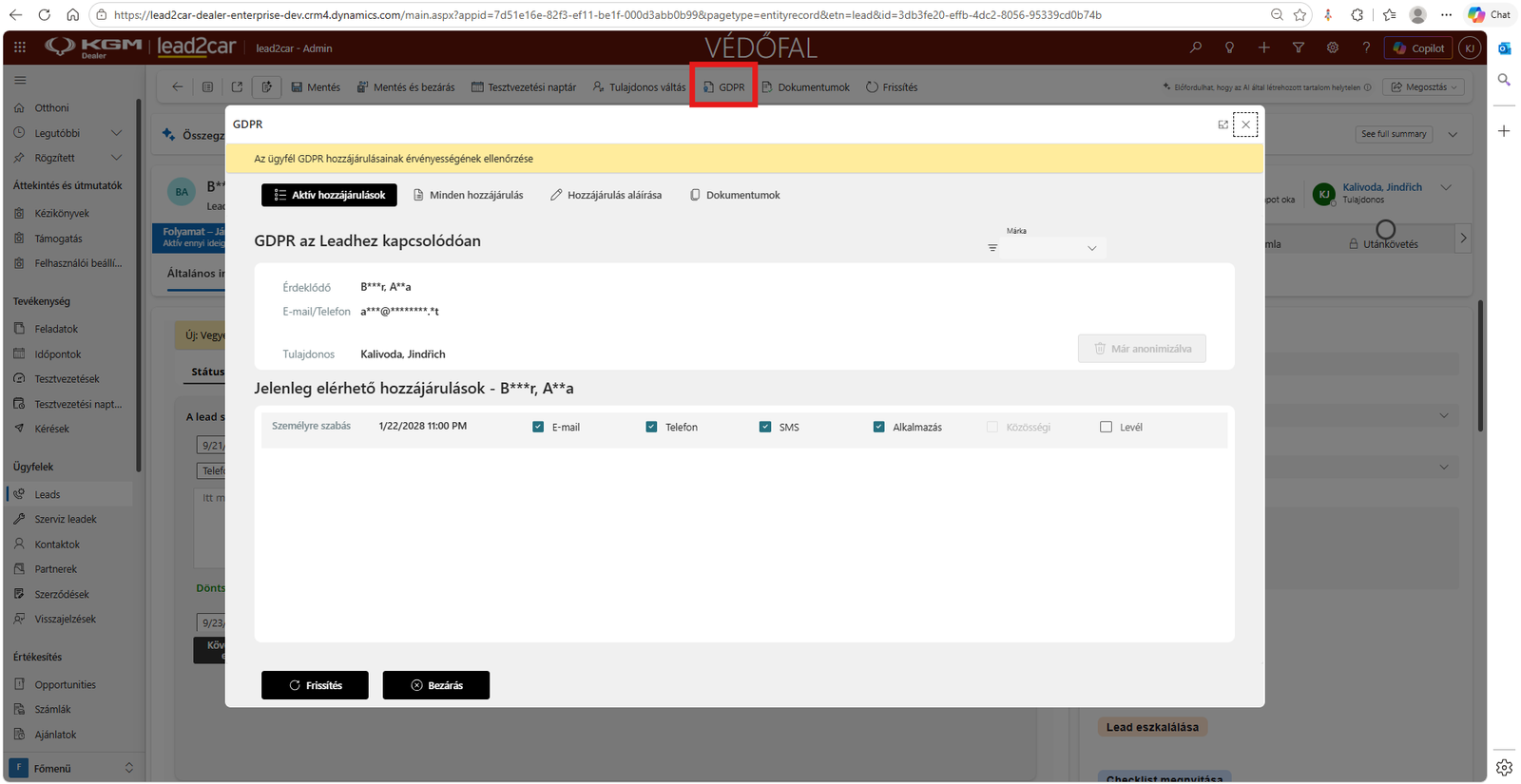Open the Hozzájárulás aláírása tab
Viewport: 1521px width, 784px height.
click(606, 195)
